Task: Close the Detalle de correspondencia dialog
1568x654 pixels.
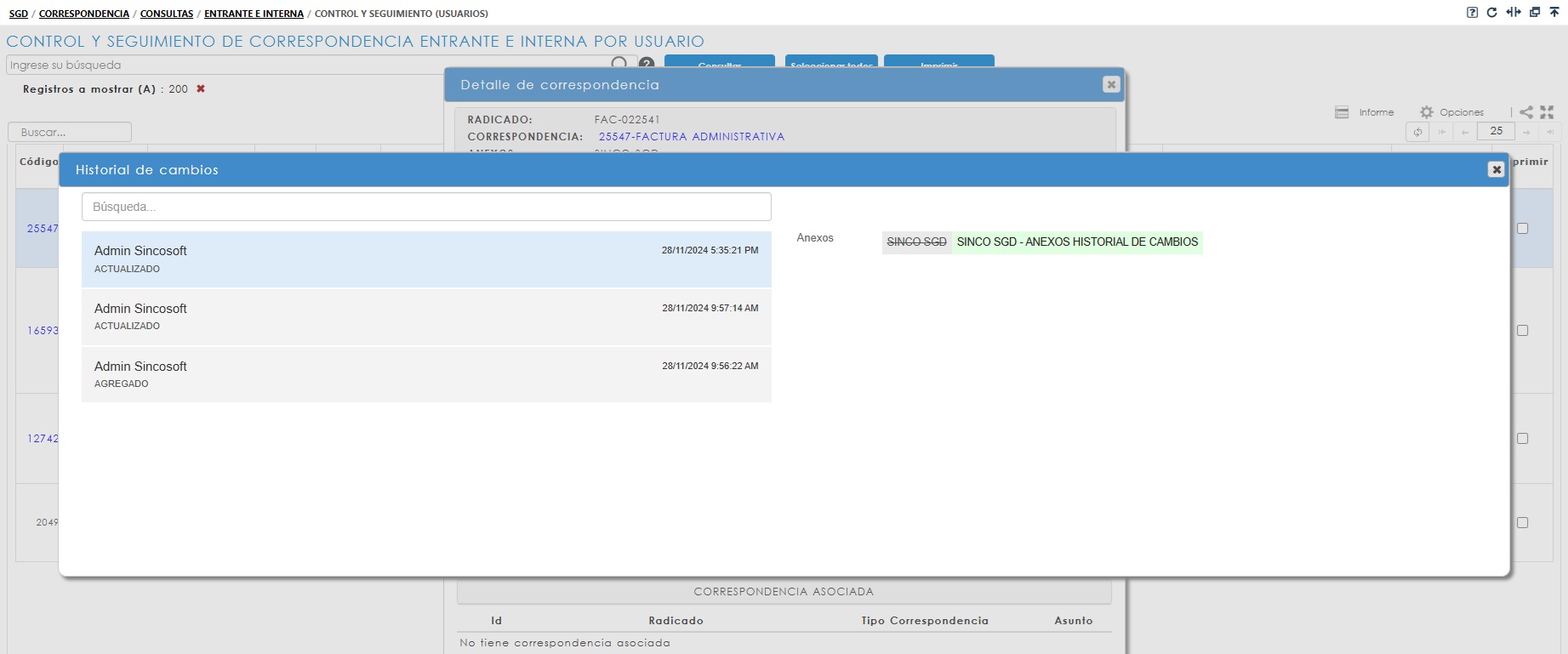Action: [1110, 84]
